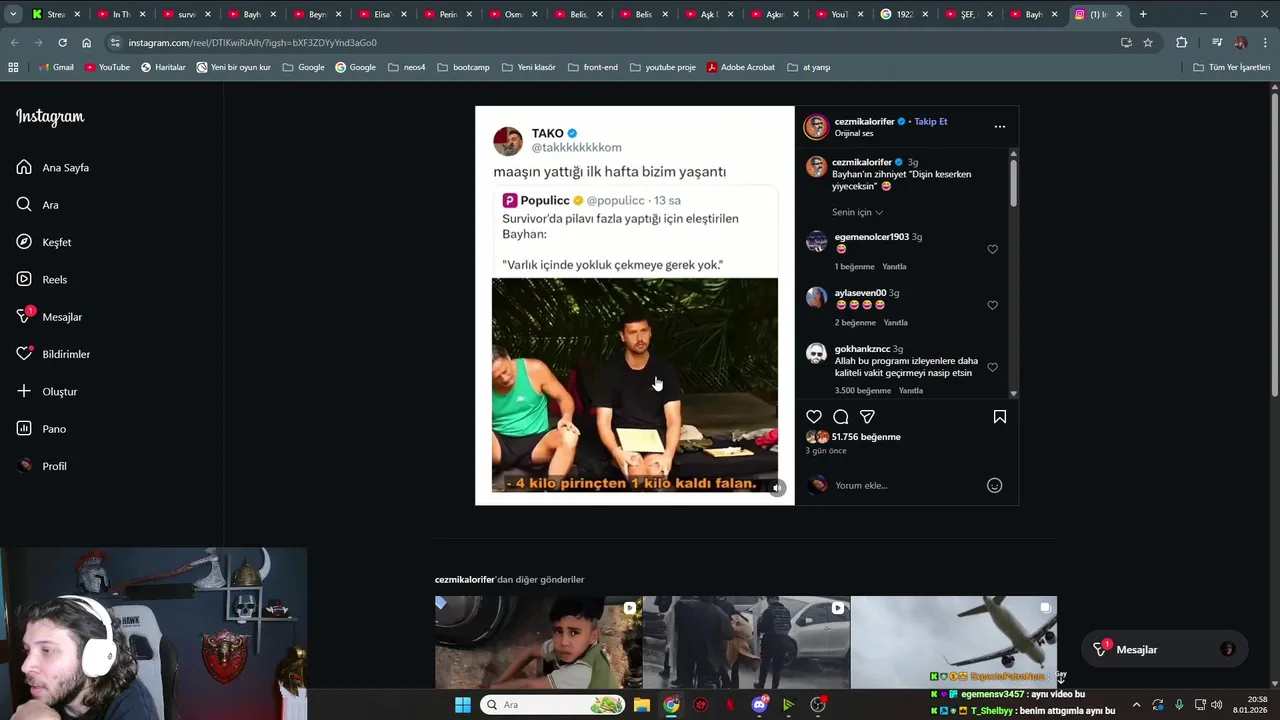1280x720 pixels.
Task: Open Chrome extensions puzzle icon
Action: pos(1181,43)
